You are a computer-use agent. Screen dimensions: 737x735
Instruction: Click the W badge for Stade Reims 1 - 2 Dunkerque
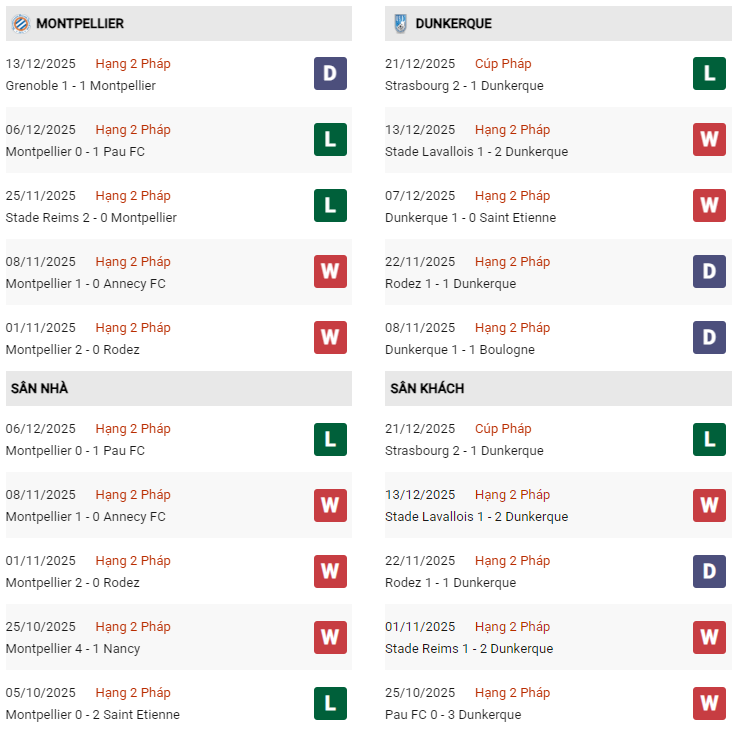click(x=709, y=637)
